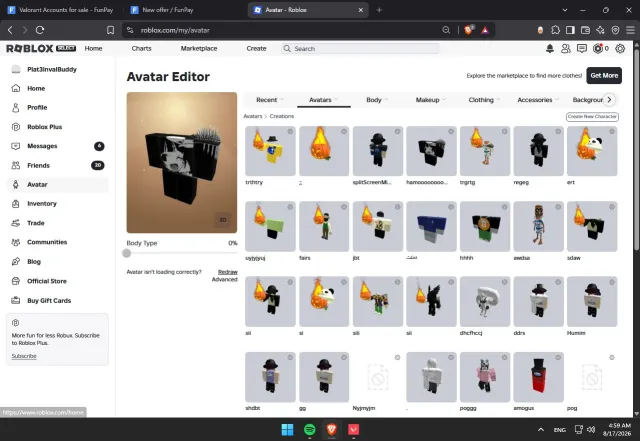Go to Charts in top navigation

[x=141, y=48]
